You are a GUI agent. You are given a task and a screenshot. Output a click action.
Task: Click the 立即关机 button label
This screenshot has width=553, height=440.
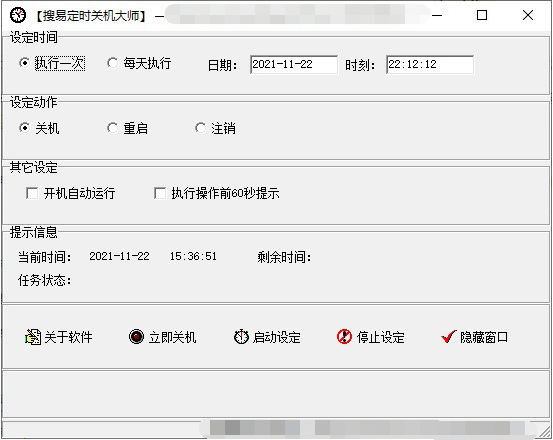[x=172, y=337]
